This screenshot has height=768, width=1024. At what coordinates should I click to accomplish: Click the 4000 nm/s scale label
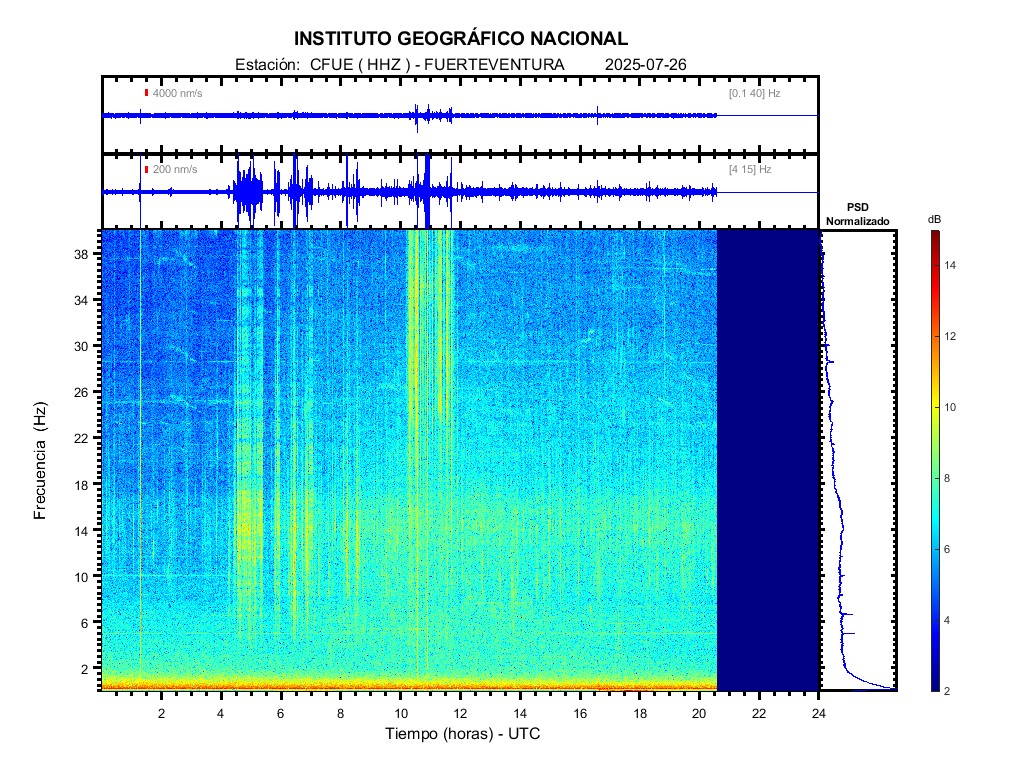pos(177,93)
